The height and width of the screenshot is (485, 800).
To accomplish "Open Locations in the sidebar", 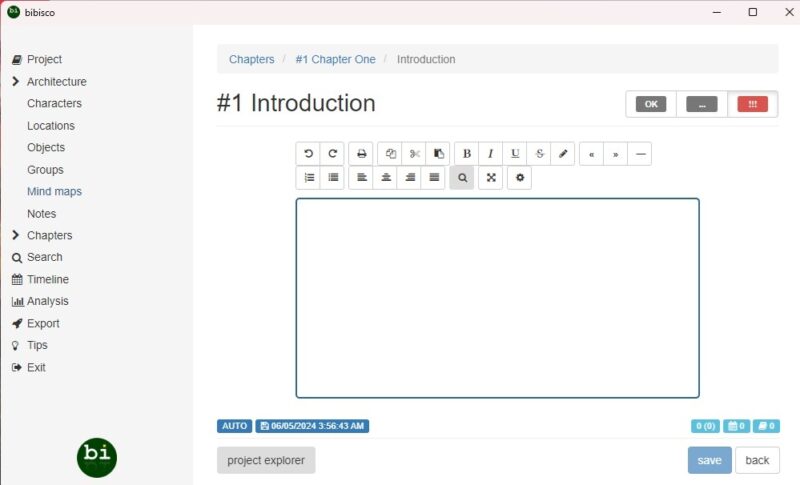I will click(51, 125).
